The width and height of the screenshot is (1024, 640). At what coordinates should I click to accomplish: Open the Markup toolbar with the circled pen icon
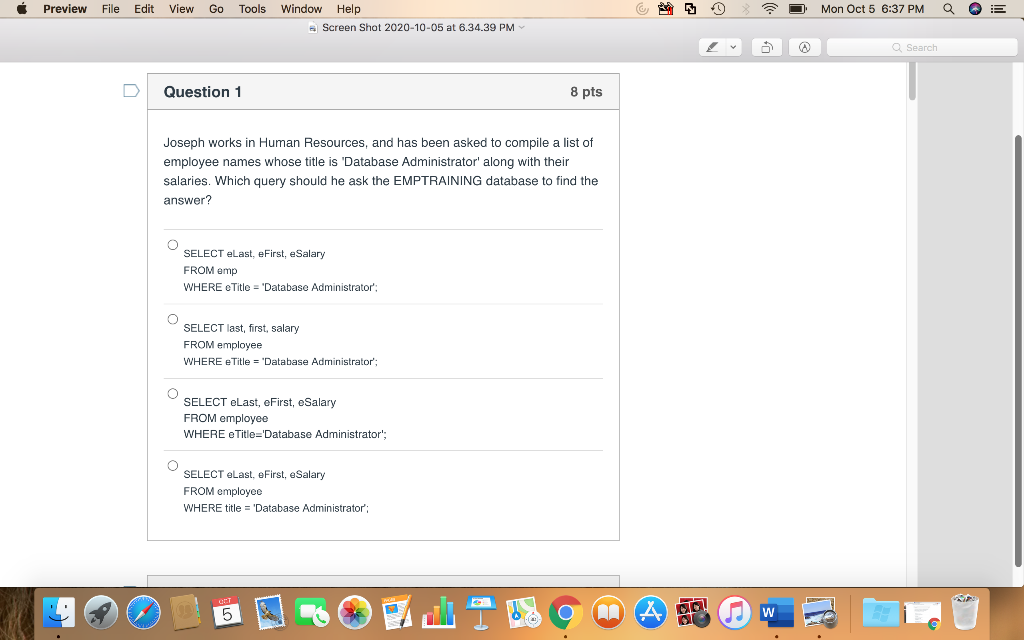[x=804, y=46]
